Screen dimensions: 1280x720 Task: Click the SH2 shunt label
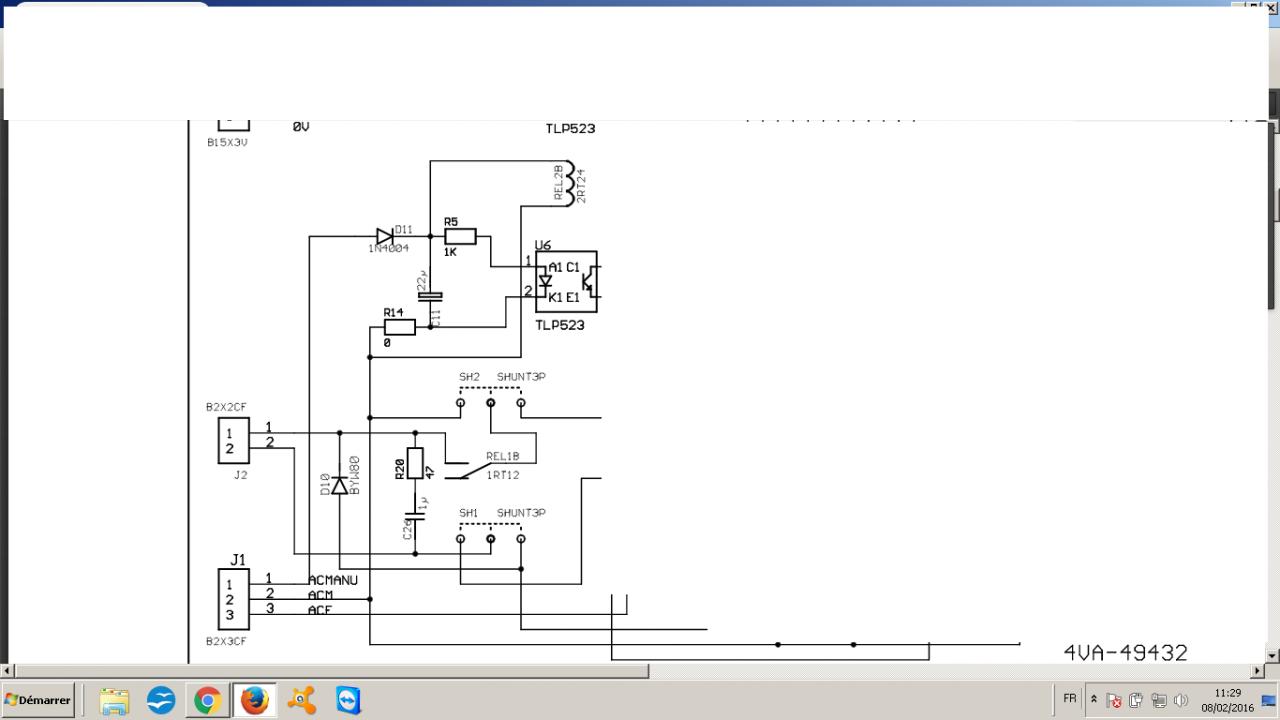[470, 377]
